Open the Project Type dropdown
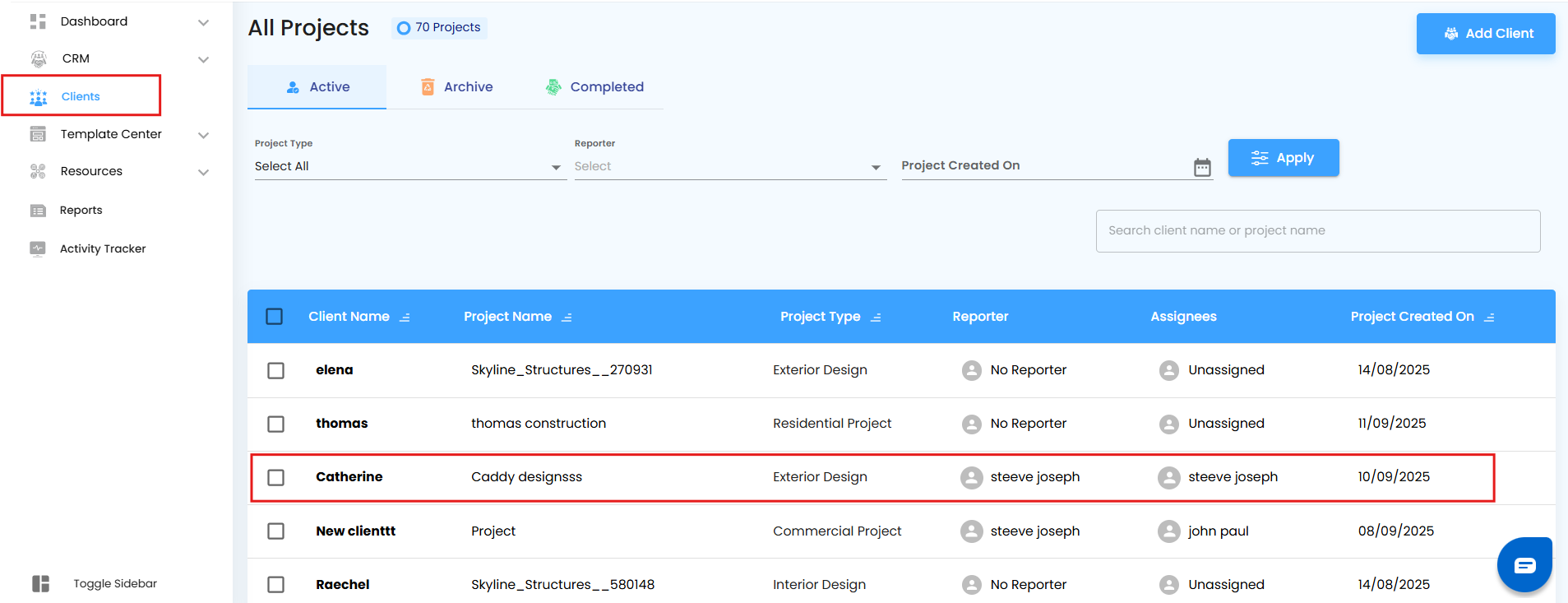Viewport: 1568px width, 603px height. (x=409, y=167)
